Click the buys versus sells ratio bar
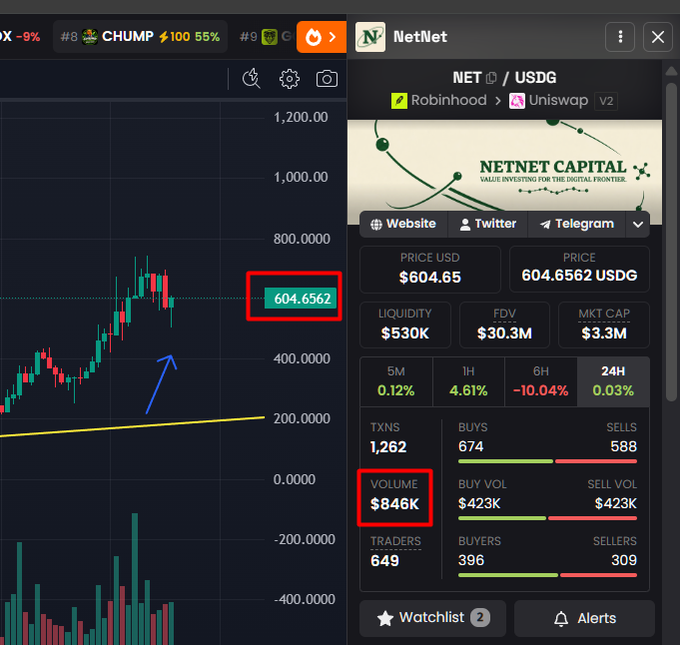The width and height of the screenshot is (680, 645). click(547, 461)
